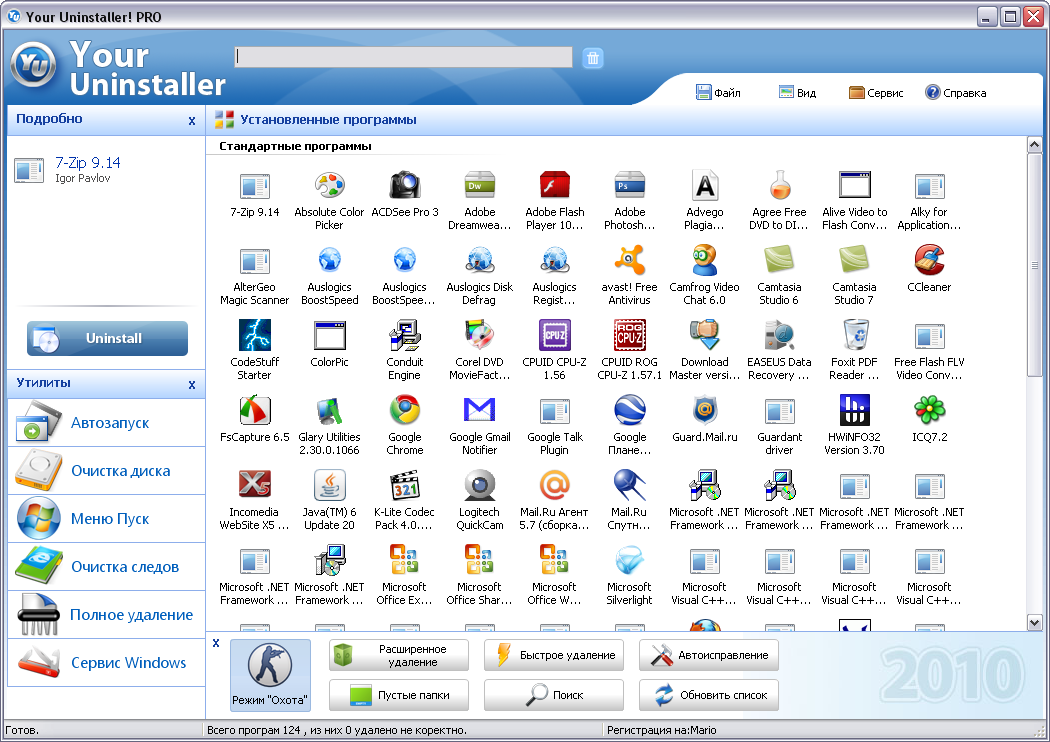The width and height of the screenshot is (1050, 742).
Task: Select Absolute Color Picker icon
Action: 329,186
